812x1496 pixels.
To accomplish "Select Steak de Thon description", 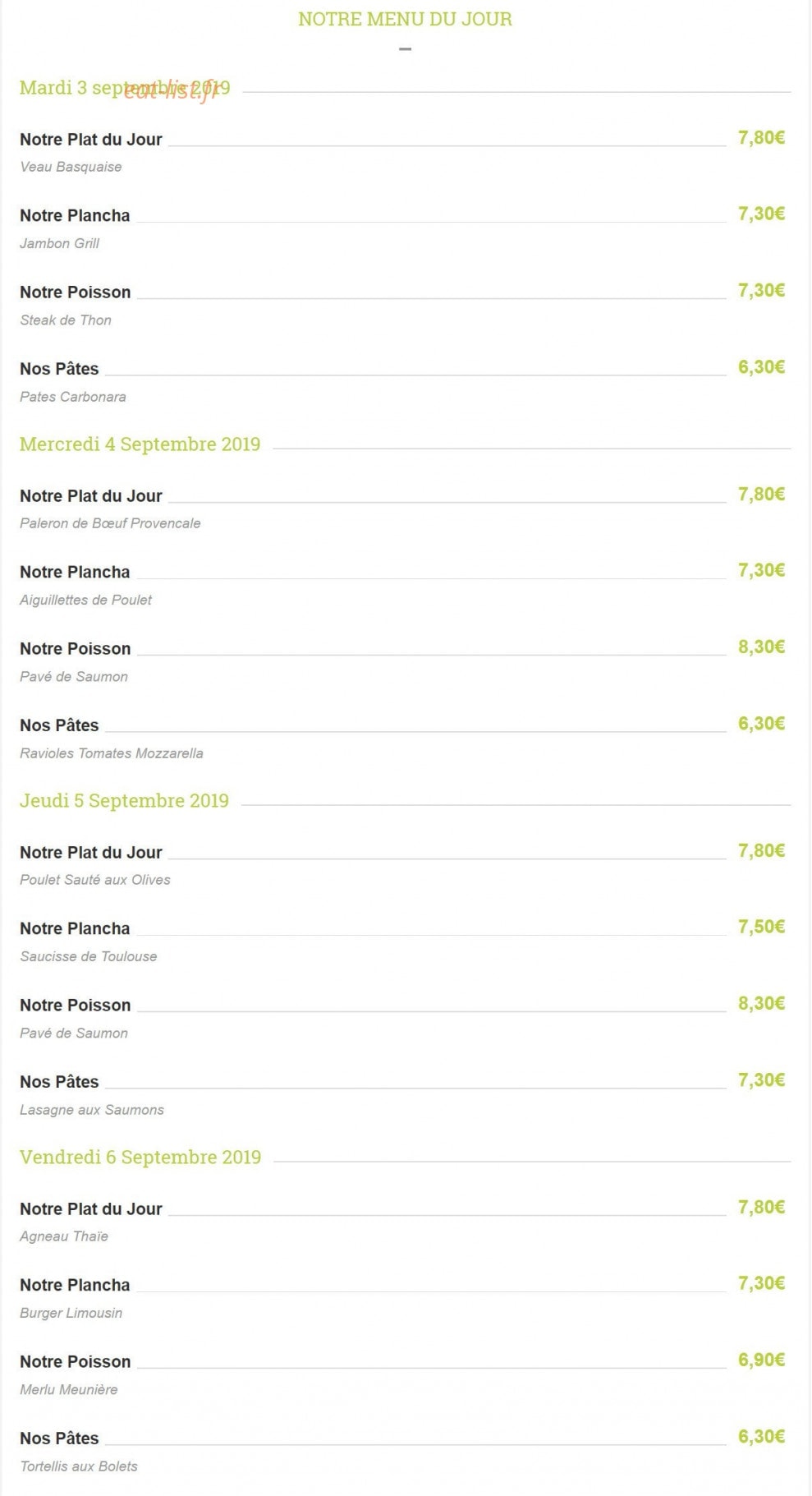I will [x=66, y=320].
